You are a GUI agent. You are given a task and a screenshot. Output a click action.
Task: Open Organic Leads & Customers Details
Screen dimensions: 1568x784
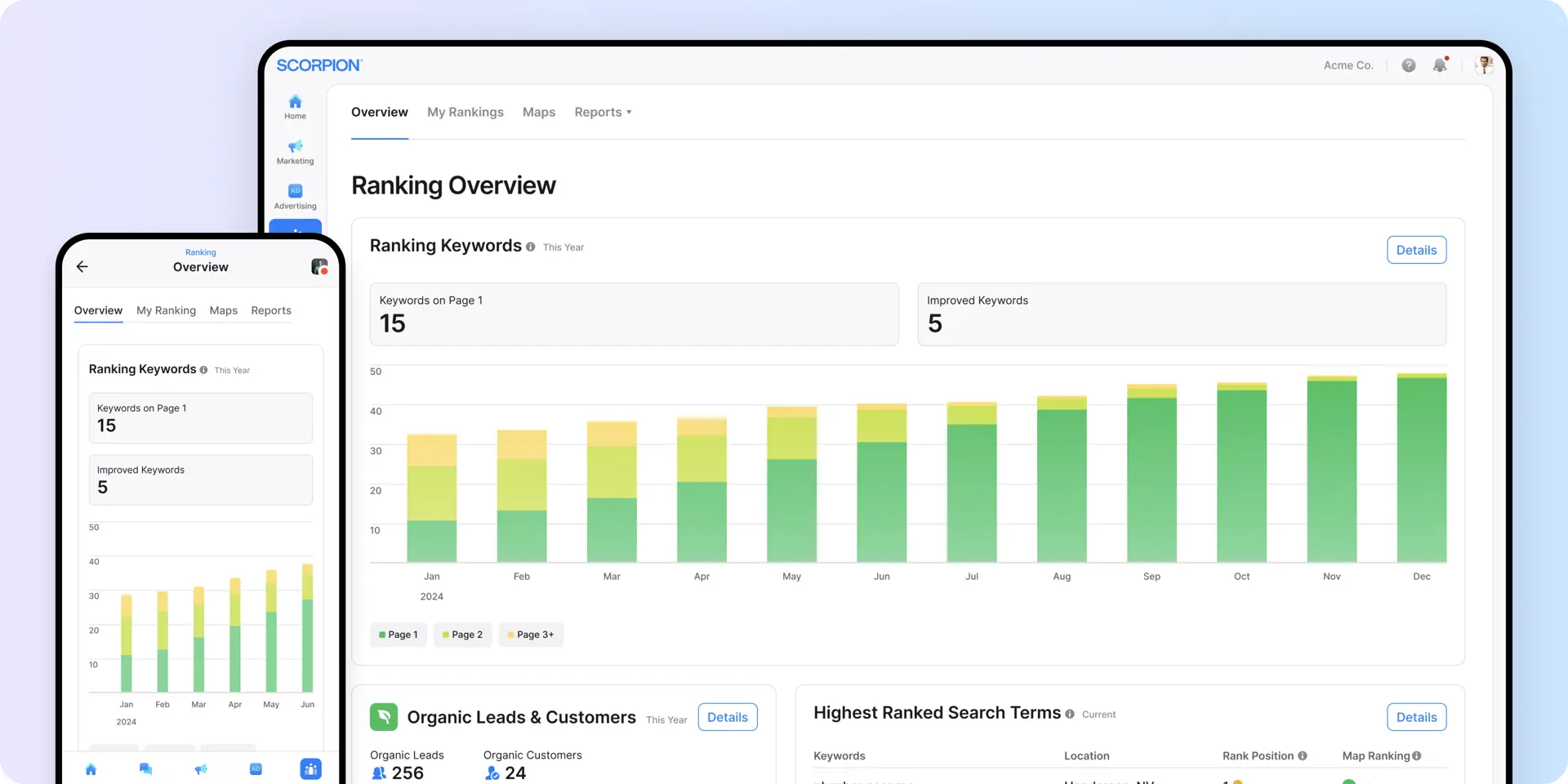click(x=727, y=717)
